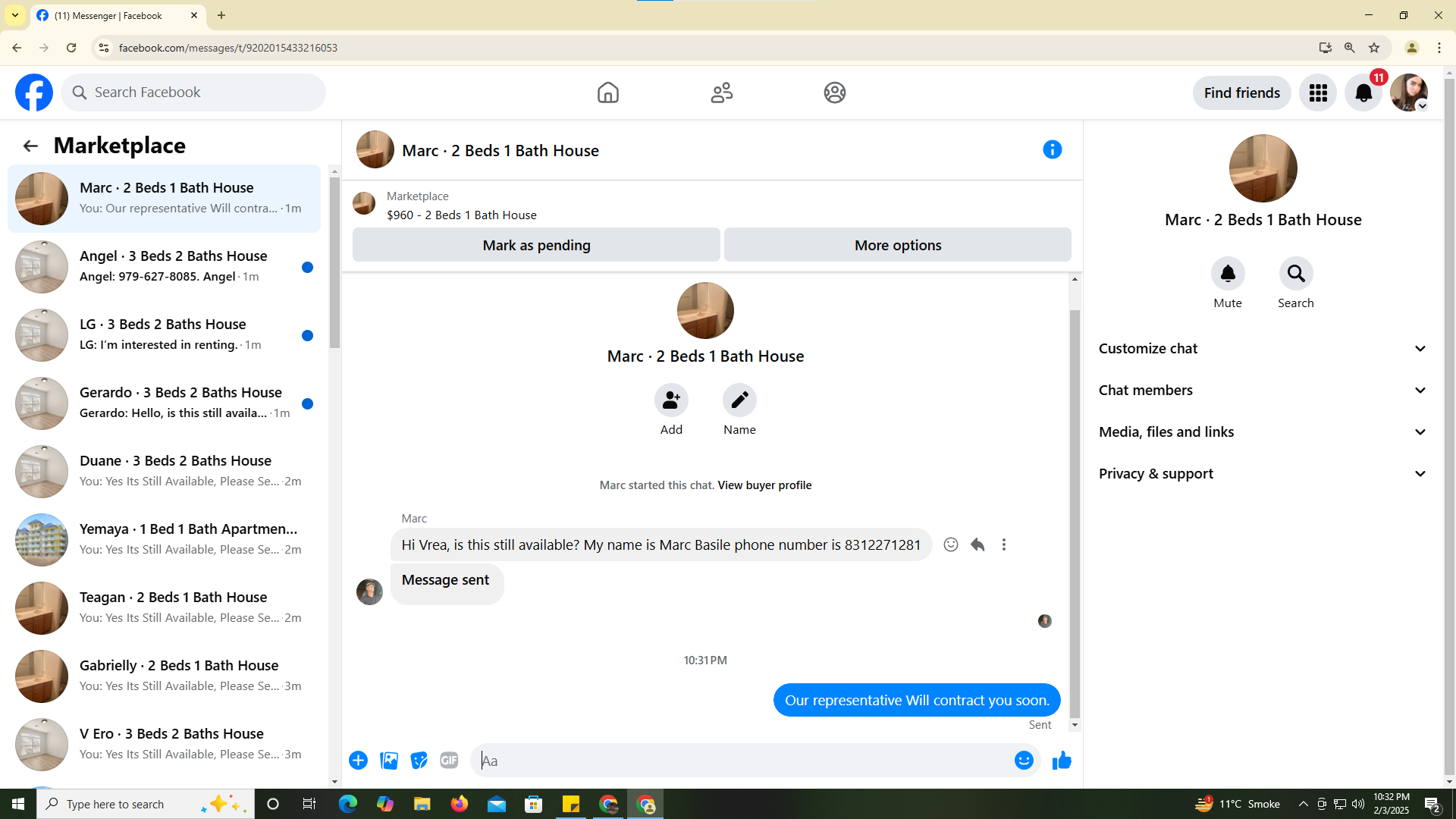Click the conversation information icon

pos(1052,149)
